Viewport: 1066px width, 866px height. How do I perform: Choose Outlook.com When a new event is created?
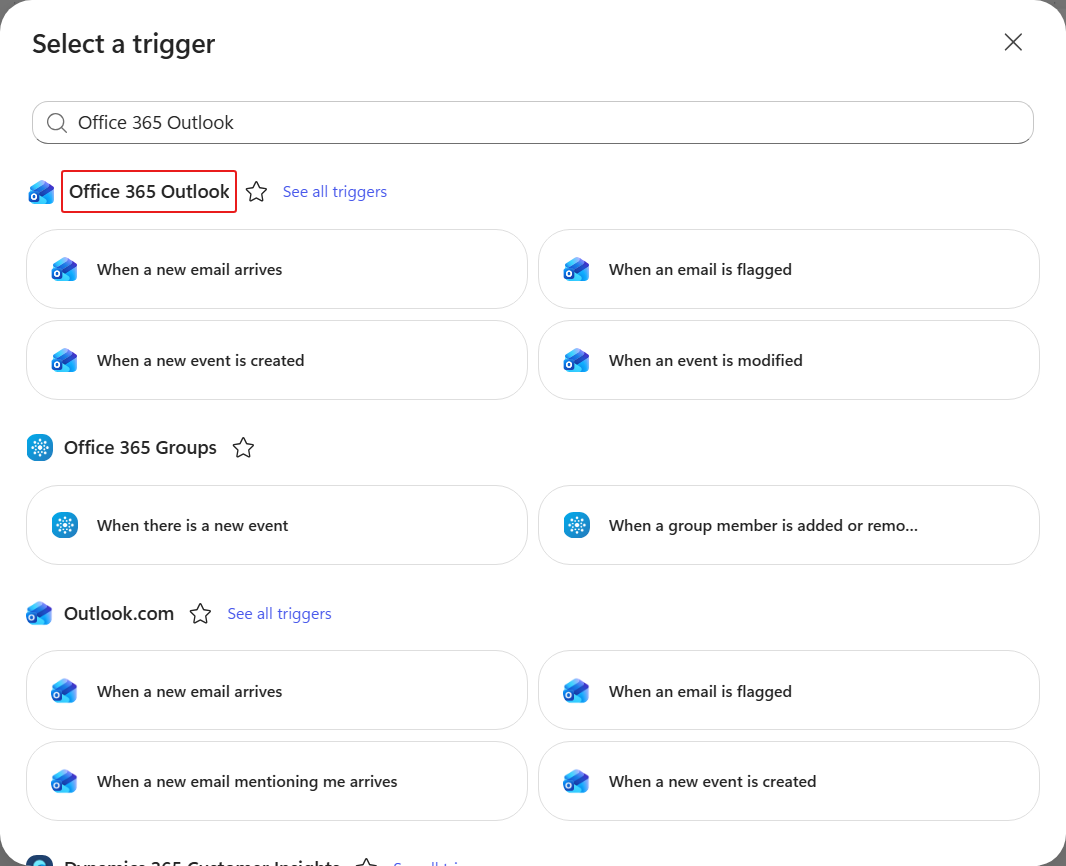pos(789,781)
